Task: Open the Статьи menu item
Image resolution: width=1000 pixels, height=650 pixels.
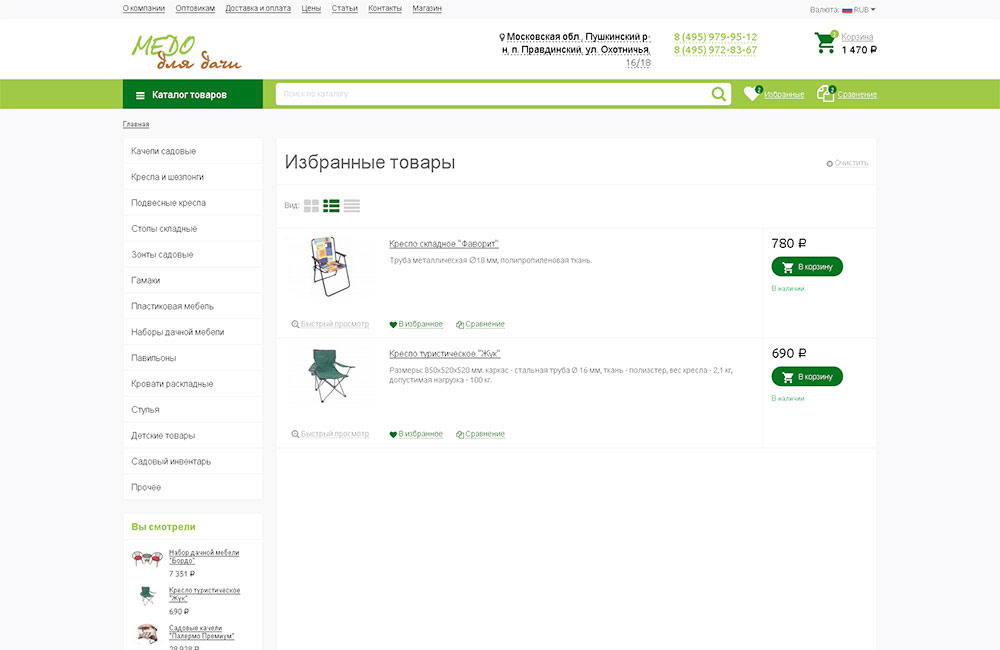Action: point(344,8)
